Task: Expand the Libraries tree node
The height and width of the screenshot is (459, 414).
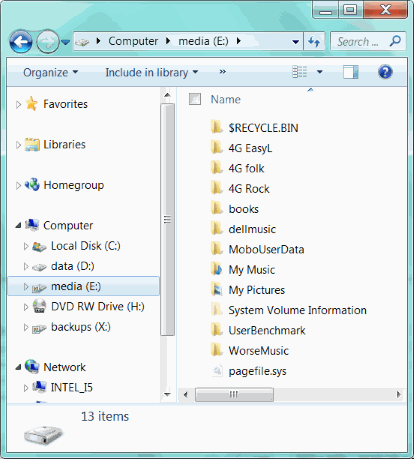Action: click(x=18, y=145)
